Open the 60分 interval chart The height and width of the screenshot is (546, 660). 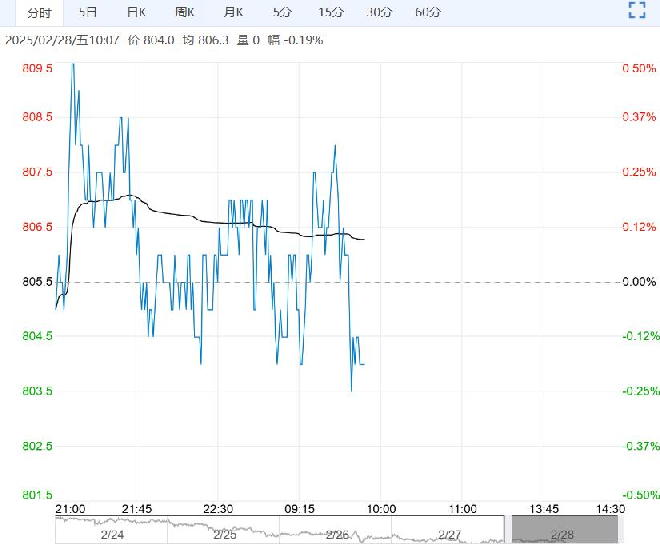click(x=428, y=13)
